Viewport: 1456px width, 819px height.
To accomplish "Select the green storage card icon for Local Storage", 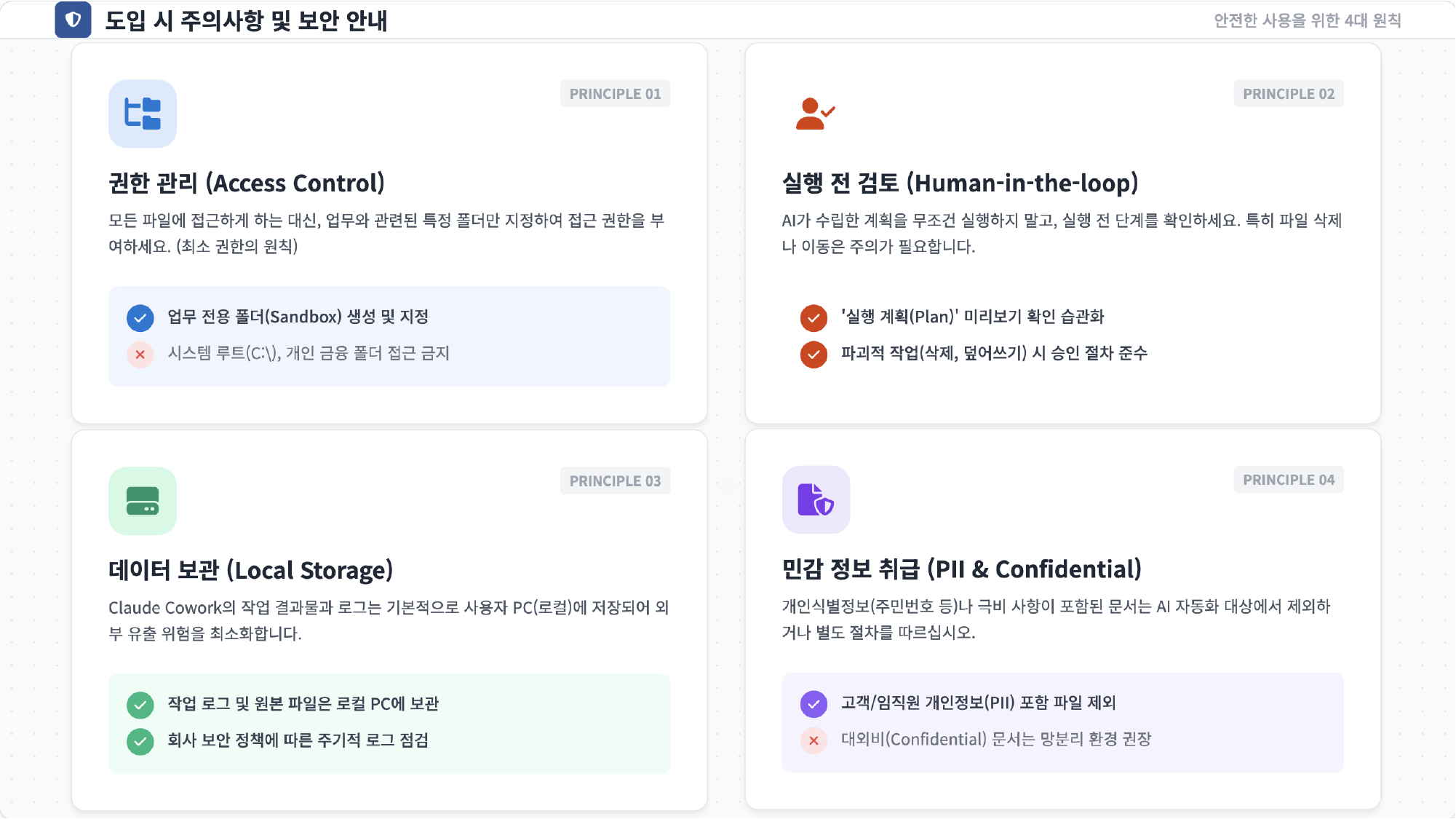I will coord(143,501).
